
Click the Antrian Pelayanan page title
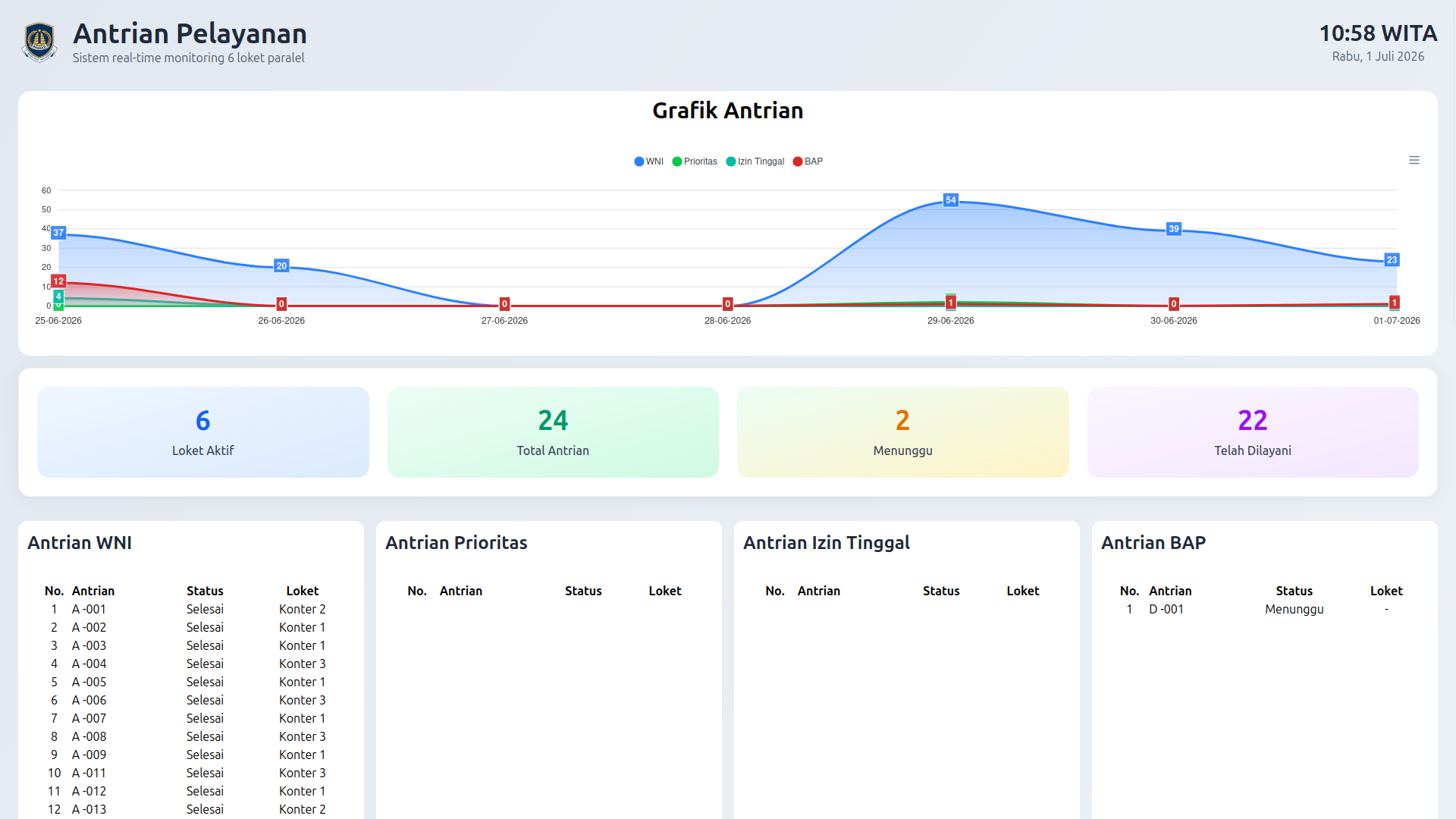coord(190,33)
